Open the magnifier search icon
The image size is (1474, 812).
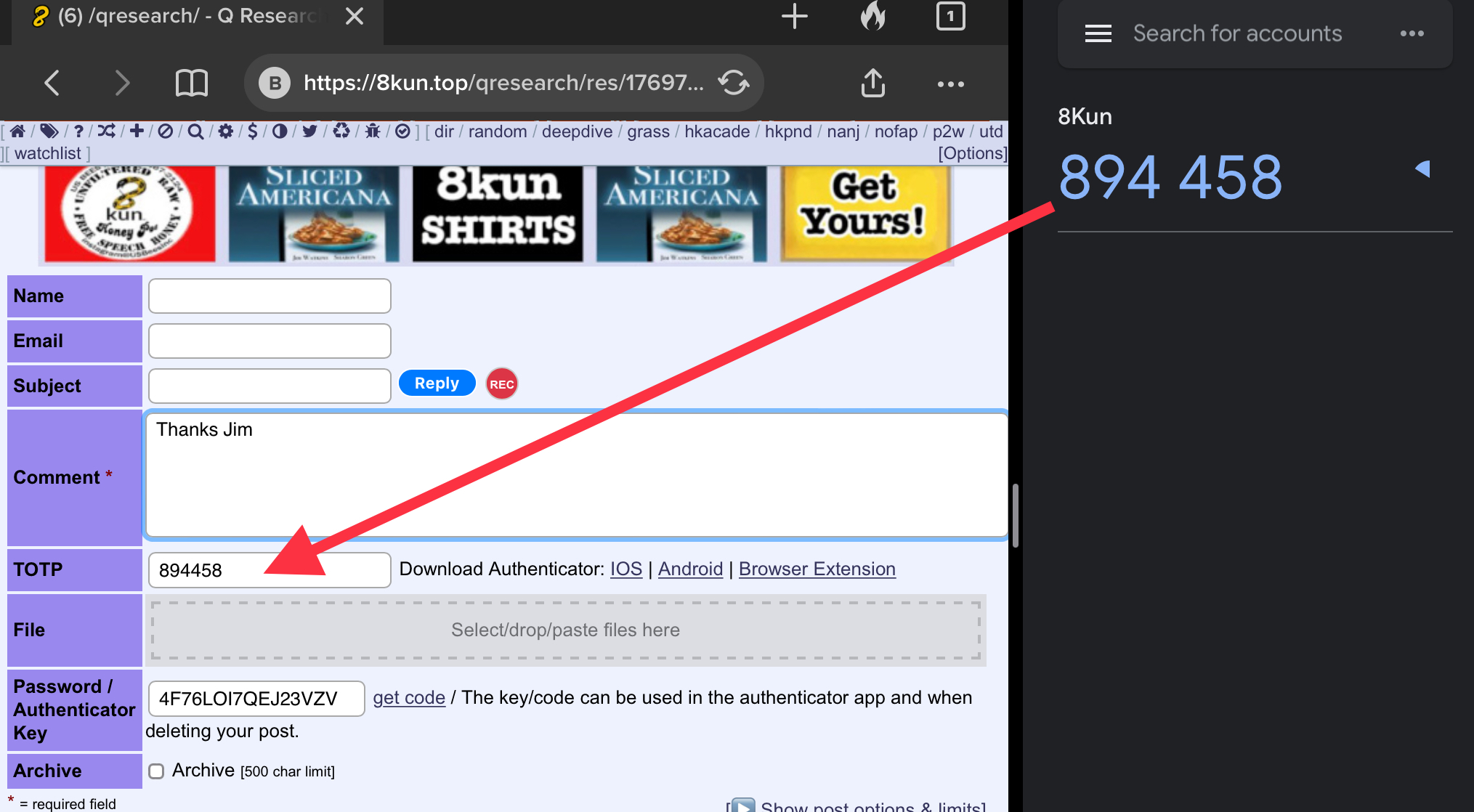[x=195, y=131]
